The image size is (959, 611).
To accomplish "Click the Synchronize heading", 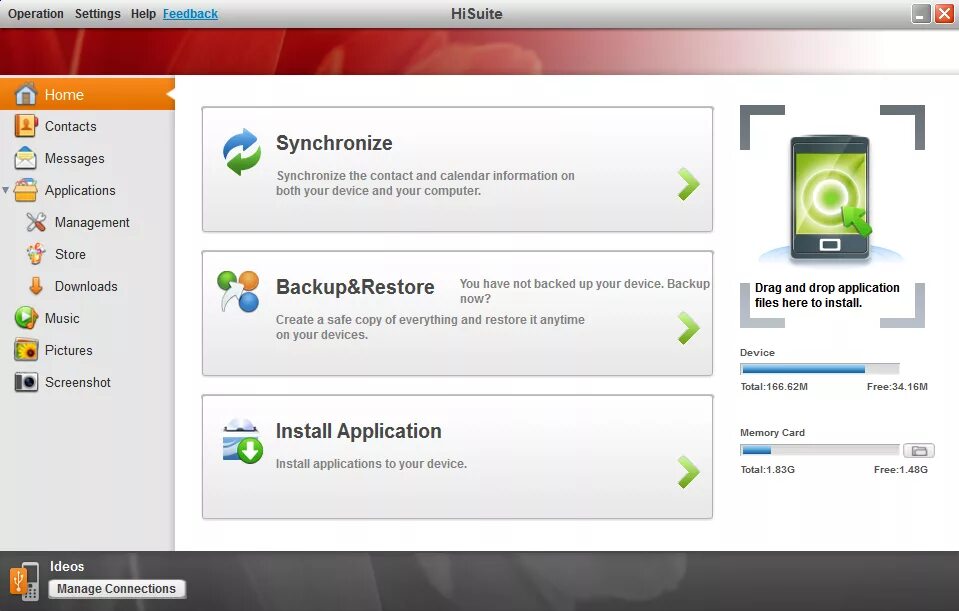I will pyautogui.click(x=334, y=143).
